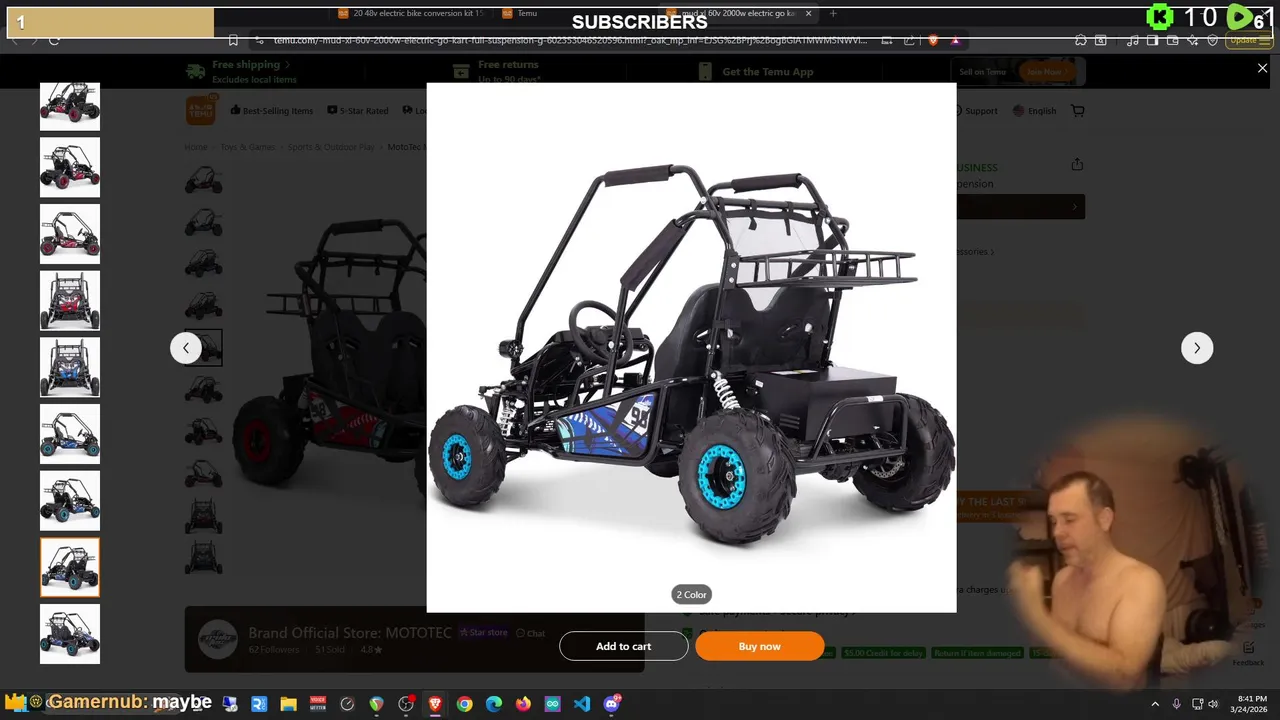Image resolution: width=1280 pixels, height=720 pixels.
Task: Reload the current page
Action: 54,40
